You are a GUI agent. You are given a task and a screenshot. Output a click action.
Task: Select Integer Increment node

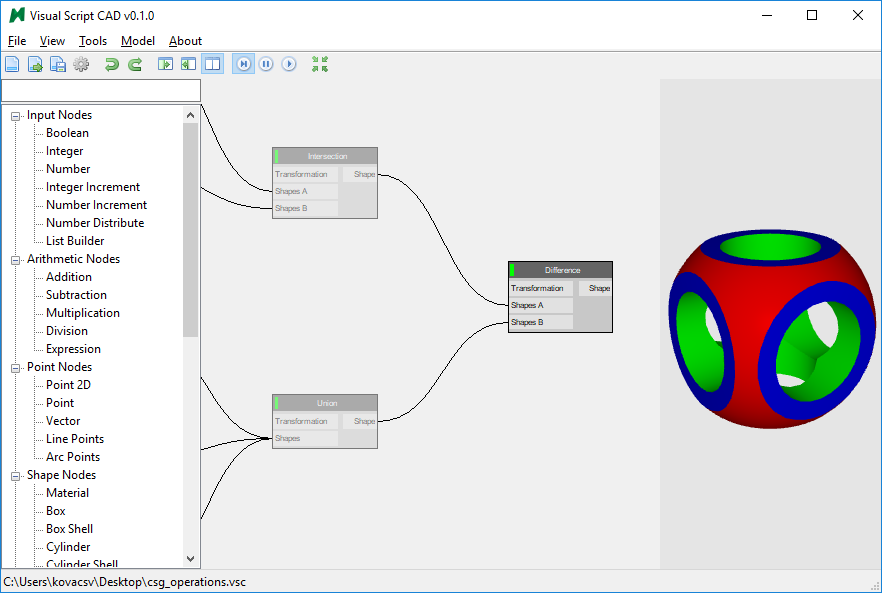pyautogui.click(x=93, y=187)
